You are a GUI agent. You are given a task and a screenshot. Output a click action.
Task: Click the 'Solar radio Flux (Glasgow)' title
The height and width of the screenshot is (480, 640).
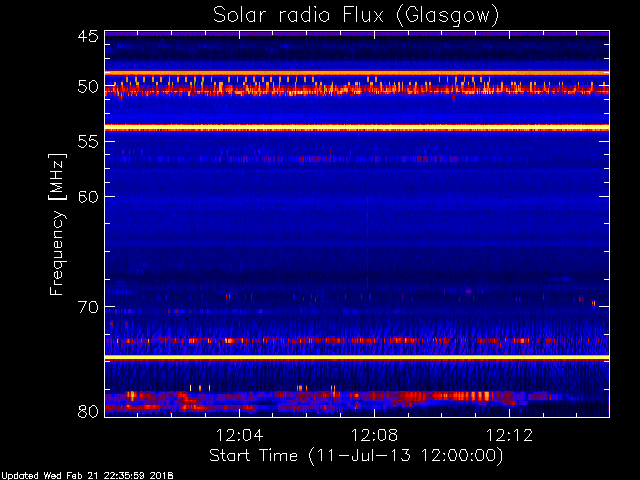coord(356,15)
